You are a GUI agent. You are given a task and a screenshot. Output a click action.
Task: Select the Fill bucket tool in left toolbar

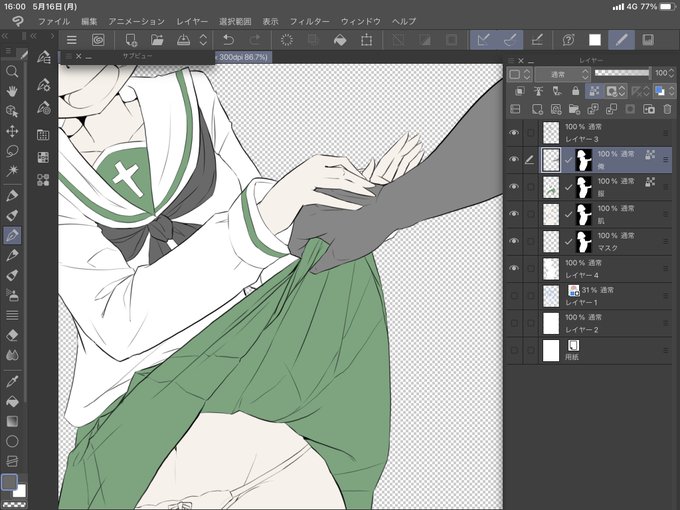click(x=12, y=401)
